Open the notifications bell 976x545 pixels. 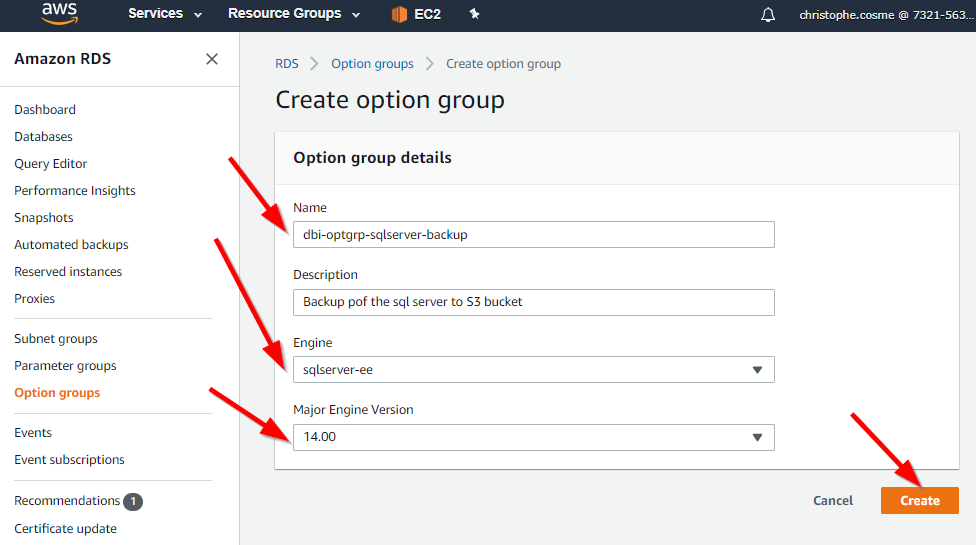(768, 14)
